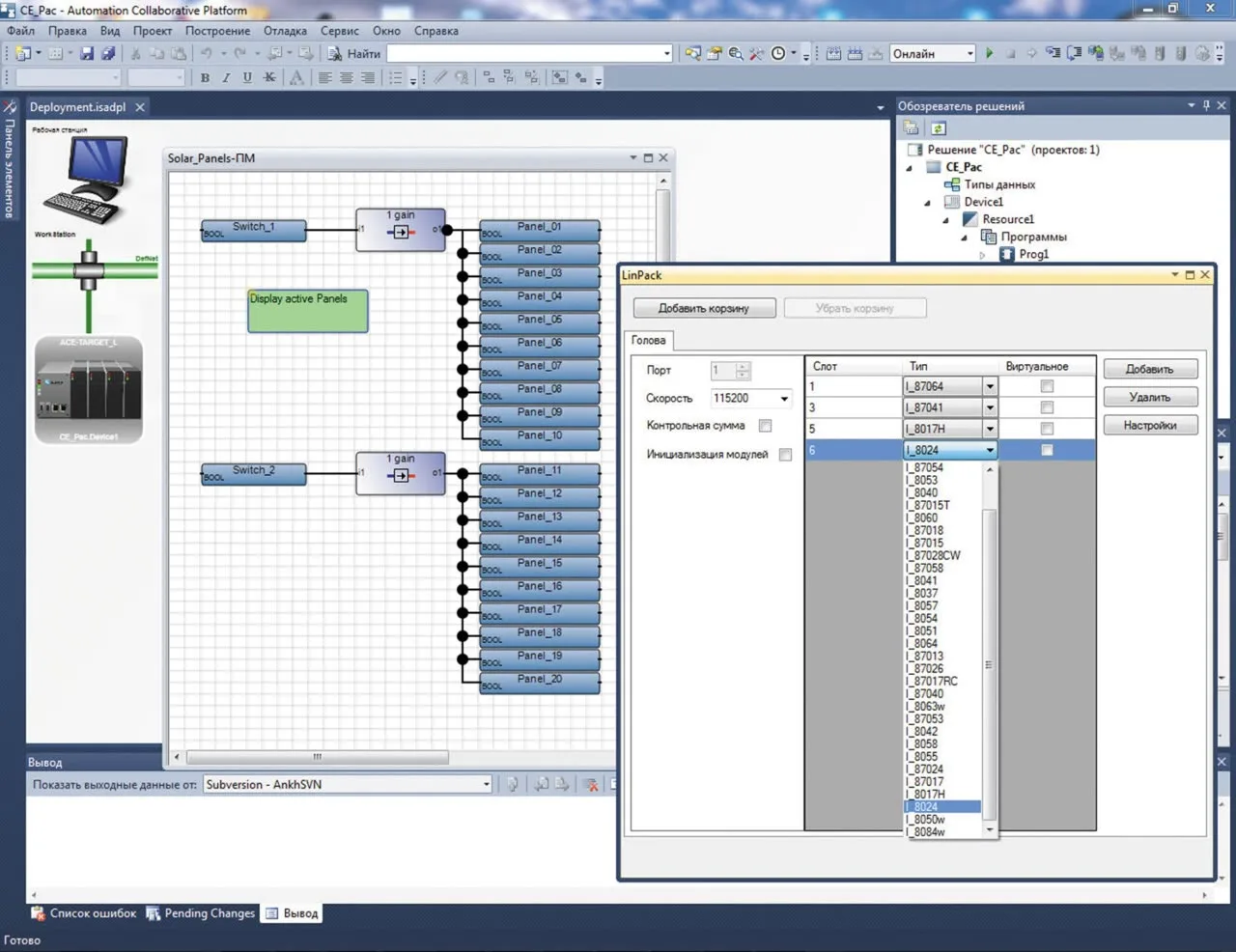
Task: Open type dropdown showing I_87041
Action: pyautogui.click(x=990, y=407)
